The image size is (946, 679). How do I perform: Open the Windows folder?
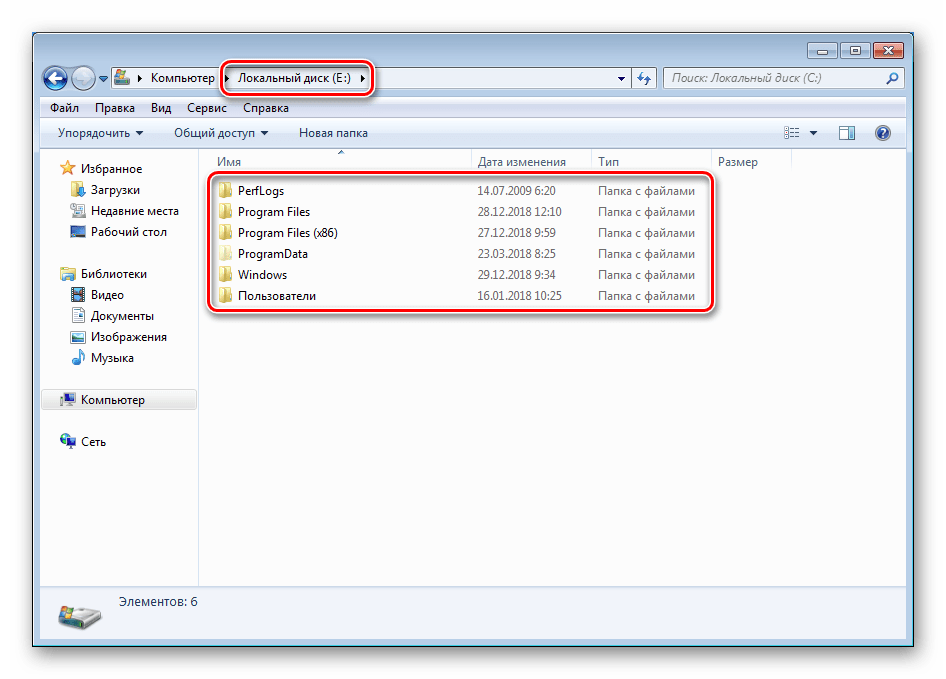(x=262, y=275)
